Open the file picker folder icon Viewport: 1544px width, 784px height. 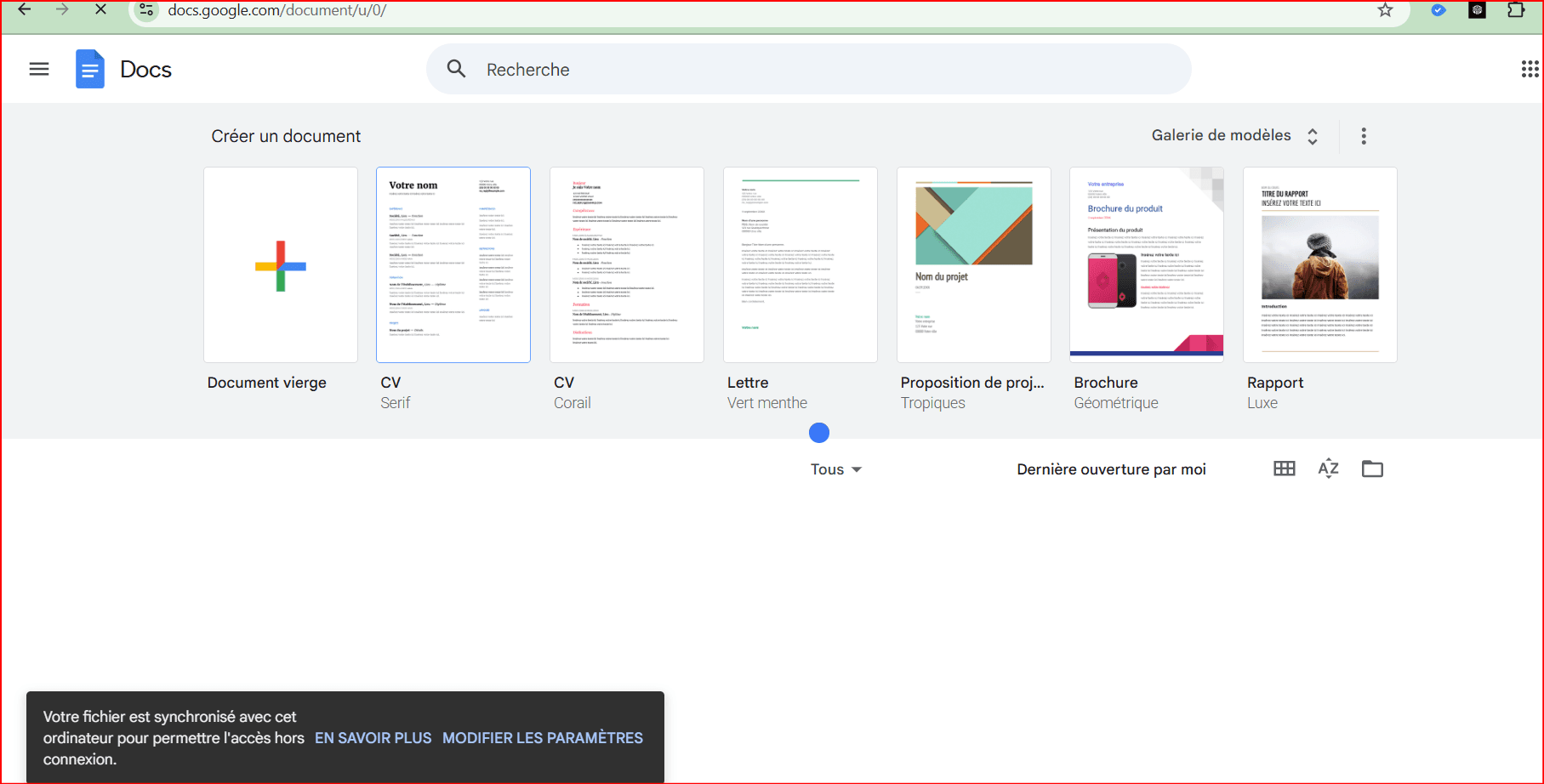[x=1372, y=469]
